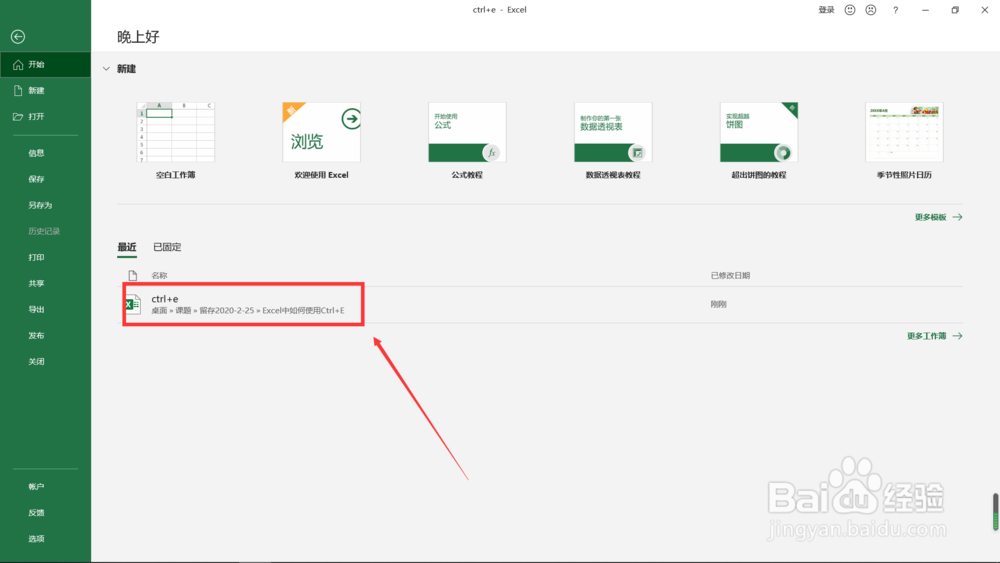Click the back arrow circle icon

18,37
